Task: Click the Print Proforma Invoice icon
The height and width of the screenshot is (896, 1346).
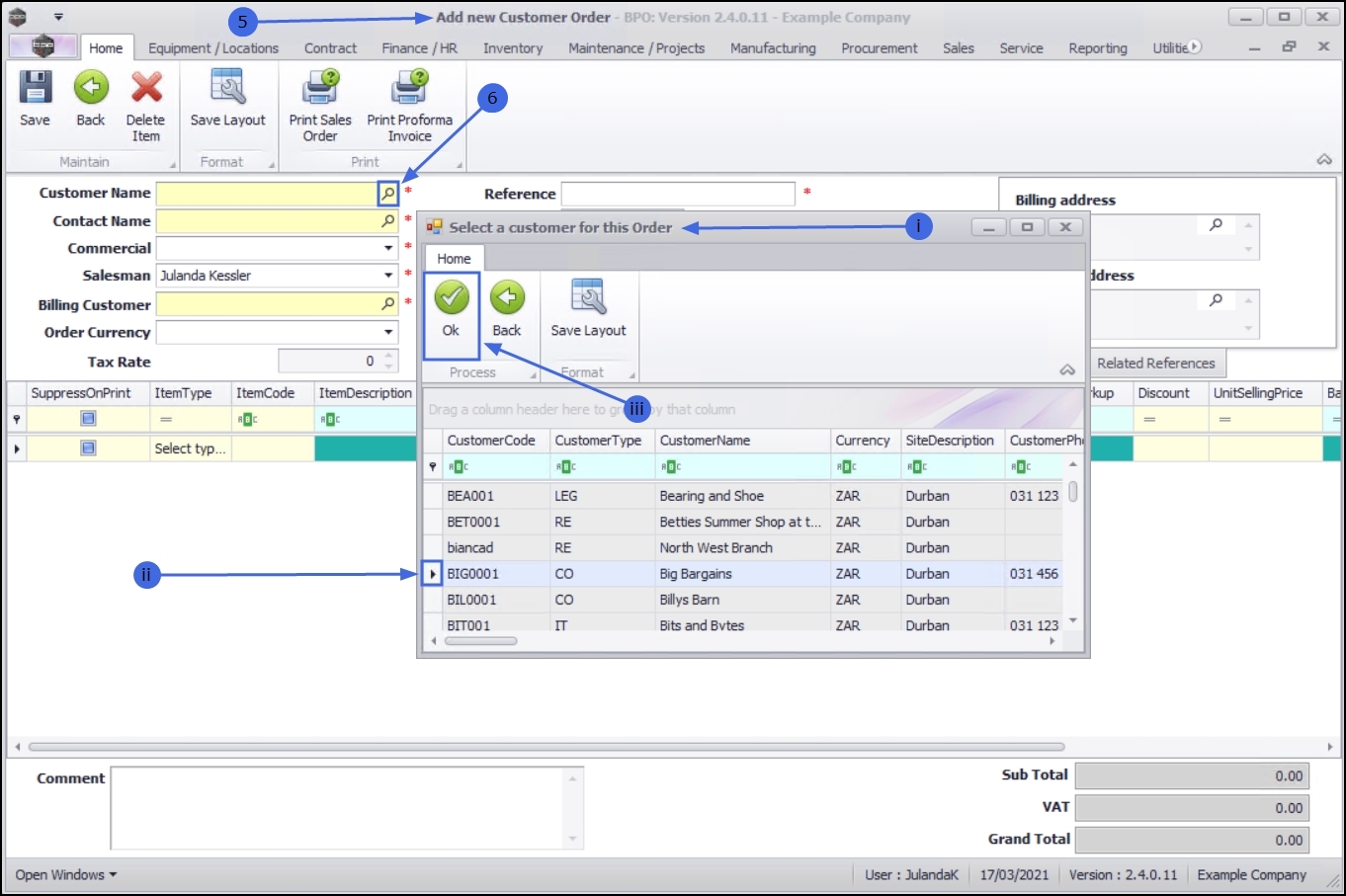Action: tap(409, 88)
